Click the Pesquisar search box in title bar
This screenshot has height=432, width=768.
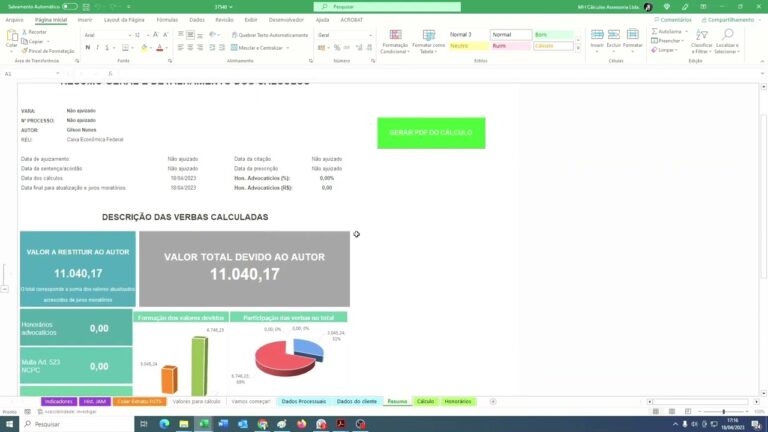point(387,7)
